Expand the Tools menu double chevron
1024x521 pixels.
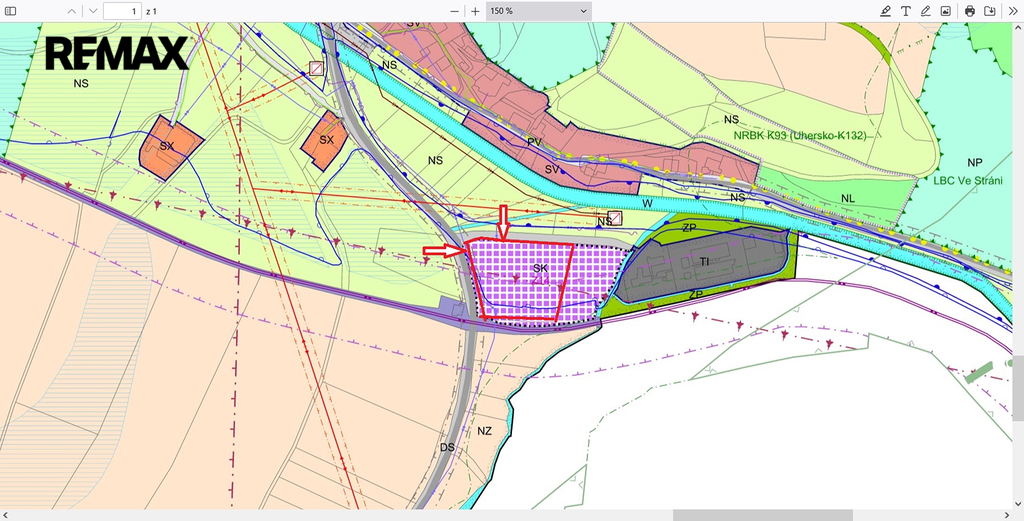pos(1012,11)
